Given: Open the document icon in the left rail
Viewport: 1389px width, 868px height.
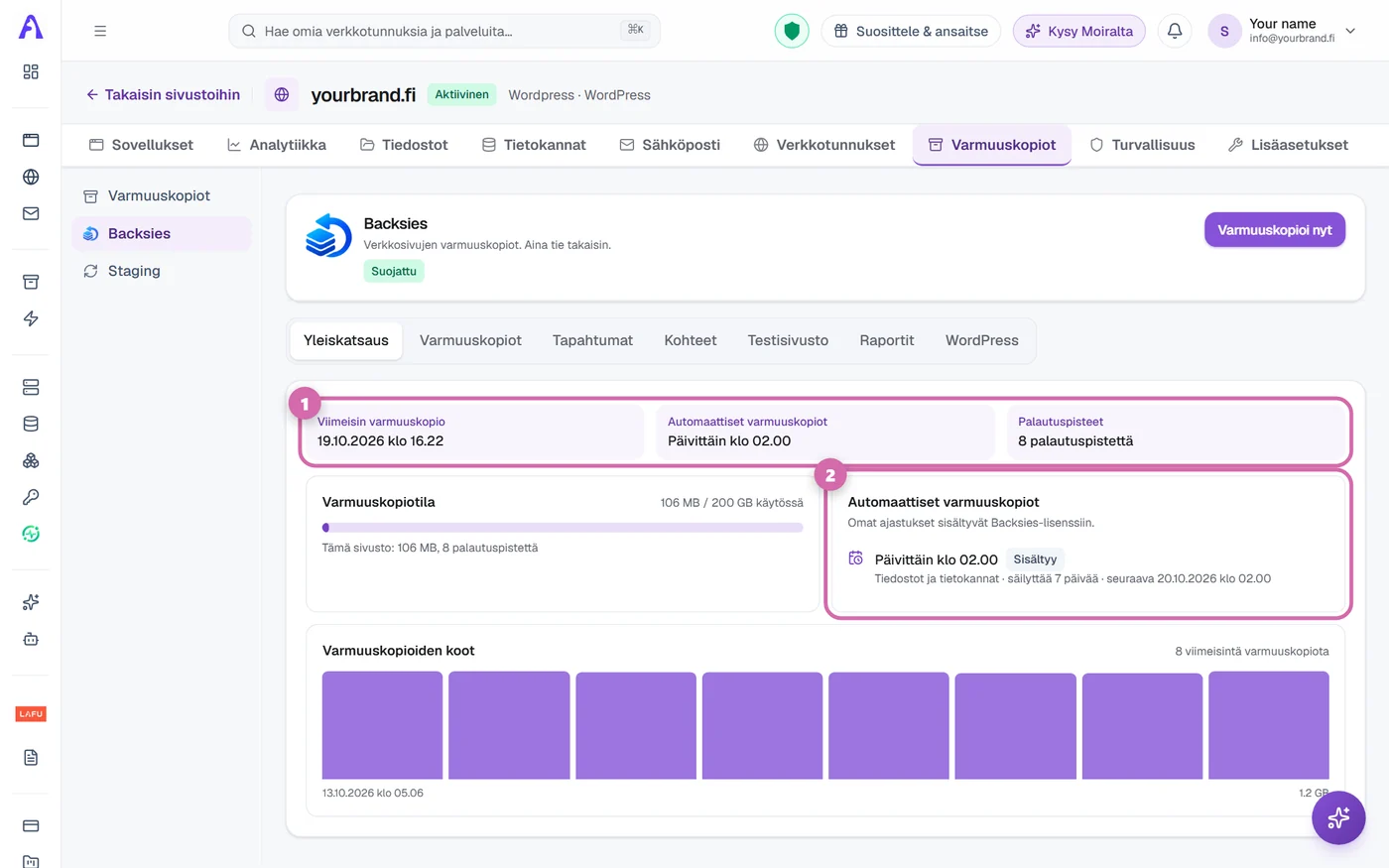Looking at the screenshot, I should pyautogui.click(x=31, y=758).
